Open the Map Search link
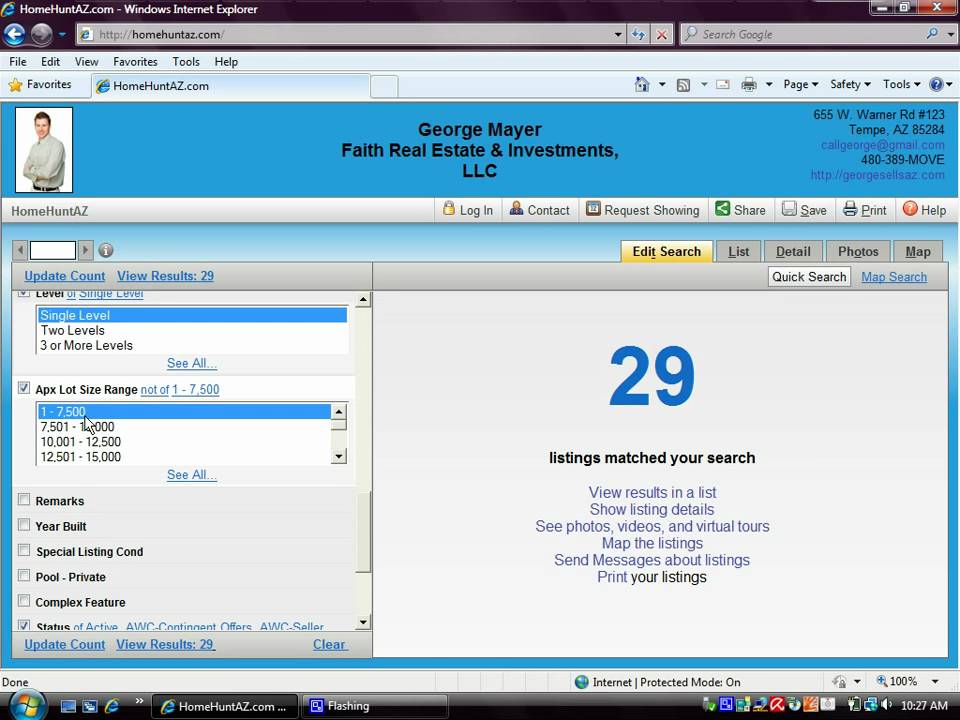The height and width of the screenshot is (720, 960). coord(894,277)
